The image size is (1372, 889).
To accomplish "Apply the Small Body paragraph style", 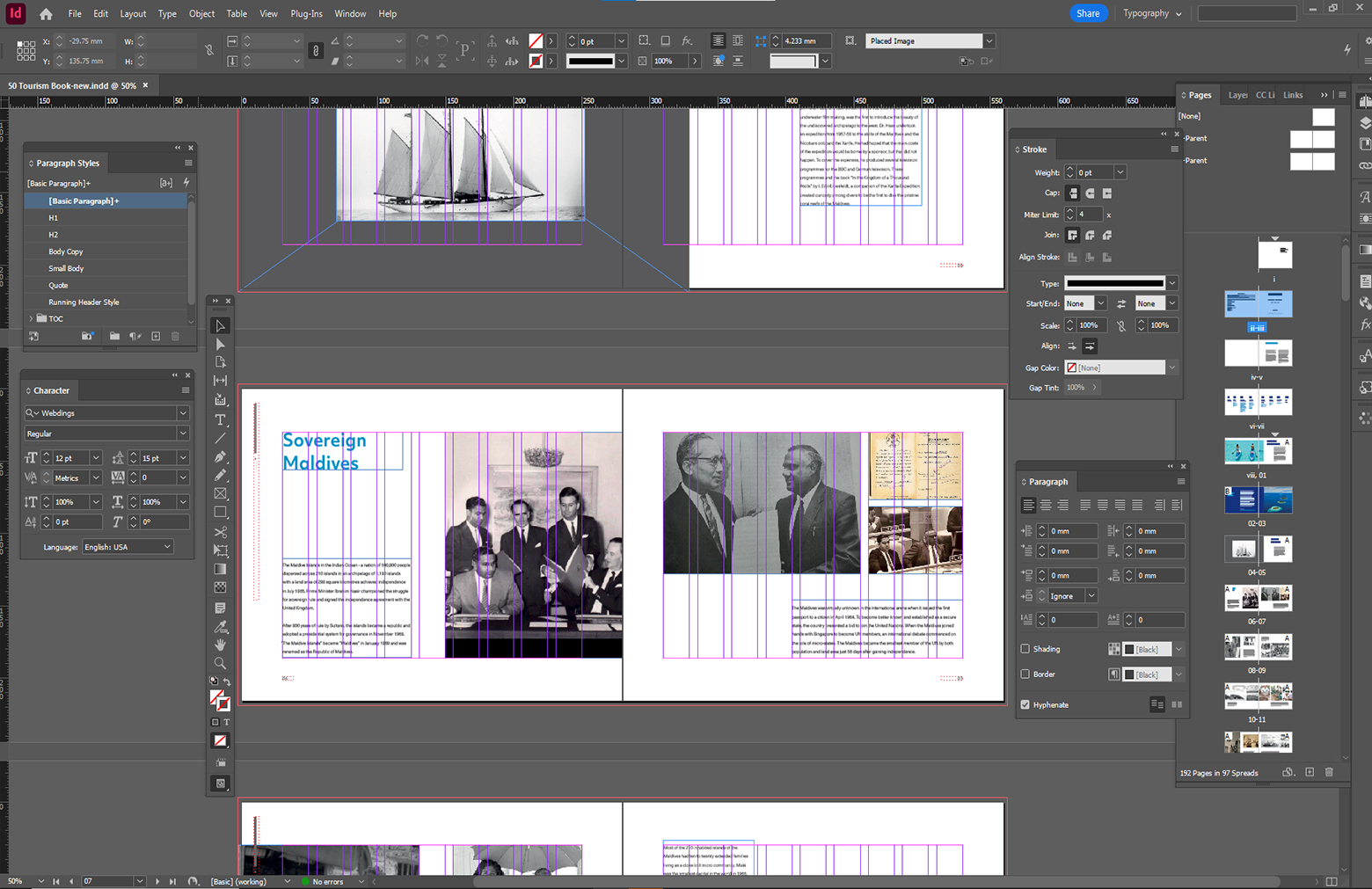I will point(106,268).
